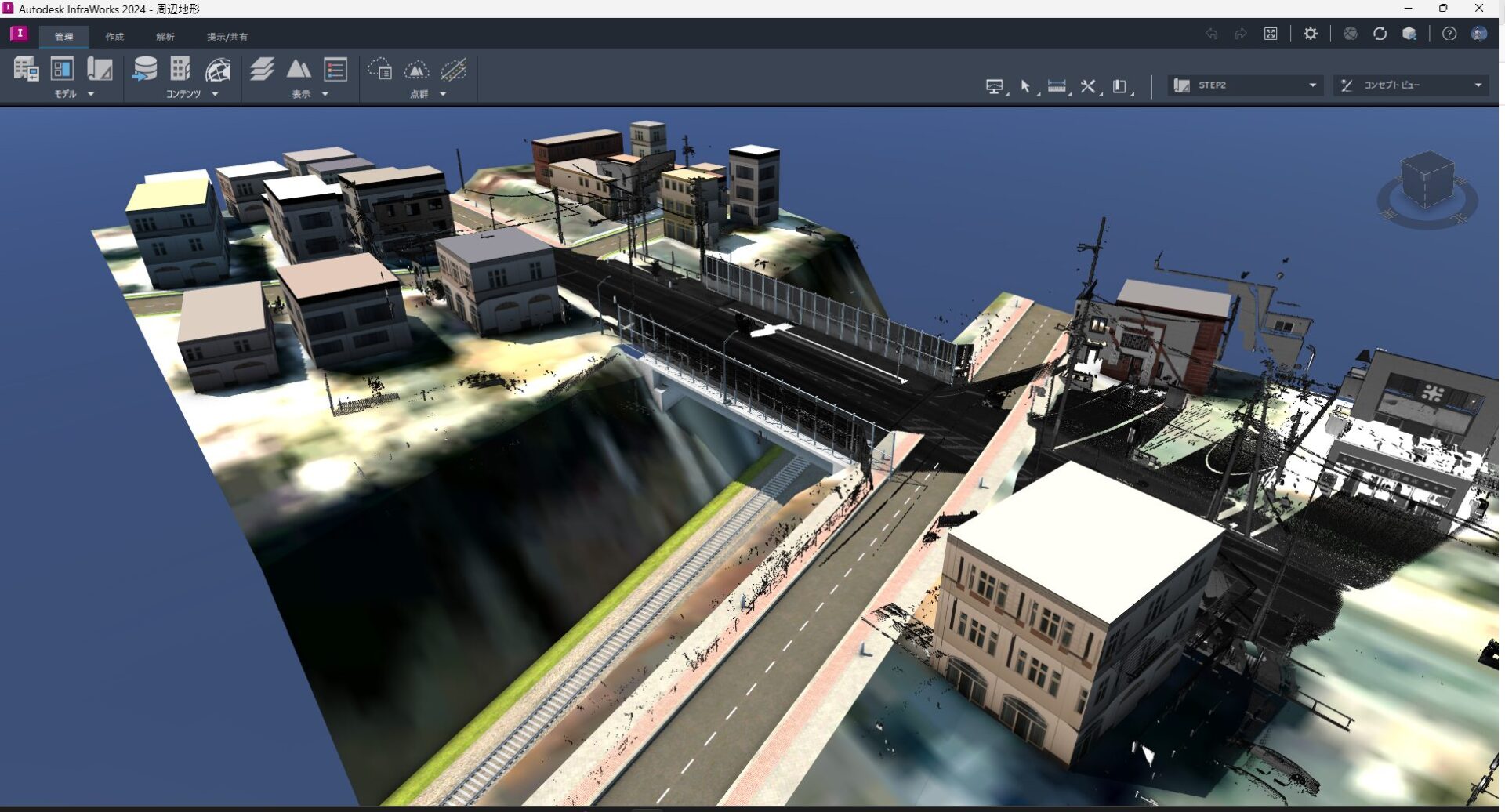Click the undo arrow icon
Screen dimensions: 1505x812
pos(1212,34)
